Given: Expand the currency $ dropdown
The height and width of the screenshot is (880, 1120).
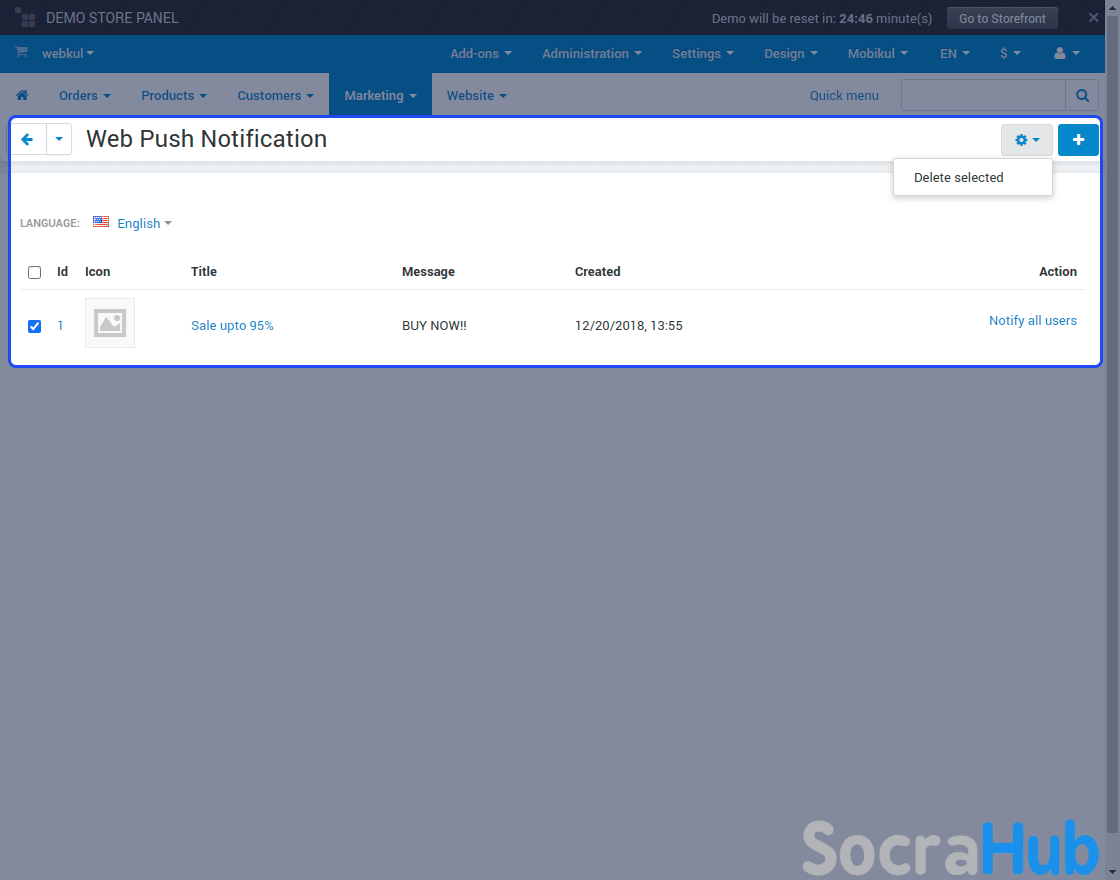Looking at the screenshot, I should coord(1010,54).
